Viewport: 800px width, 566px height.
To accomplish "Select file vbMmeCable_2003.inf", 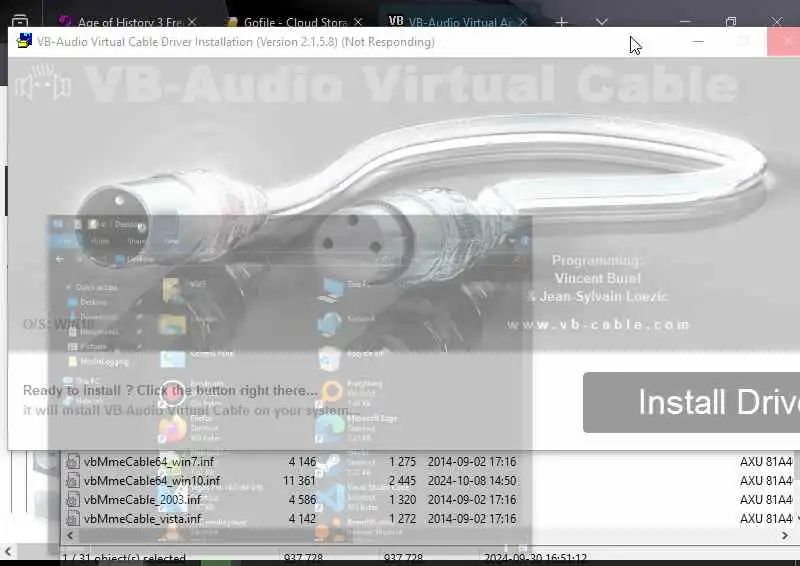I will coord(142,500).
